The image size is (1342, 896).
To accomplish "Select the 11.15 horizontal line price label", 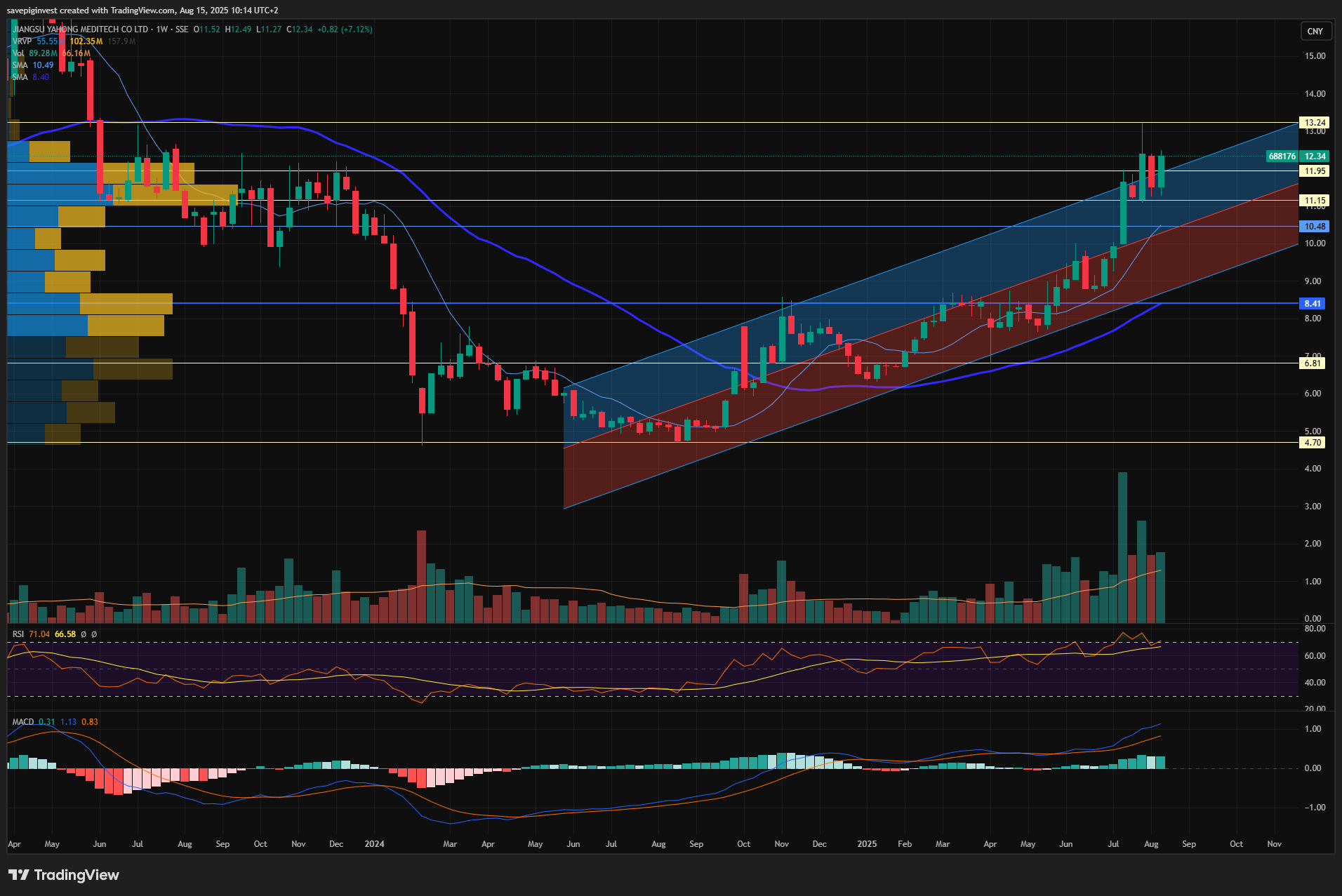I will tap(1315, 201).
